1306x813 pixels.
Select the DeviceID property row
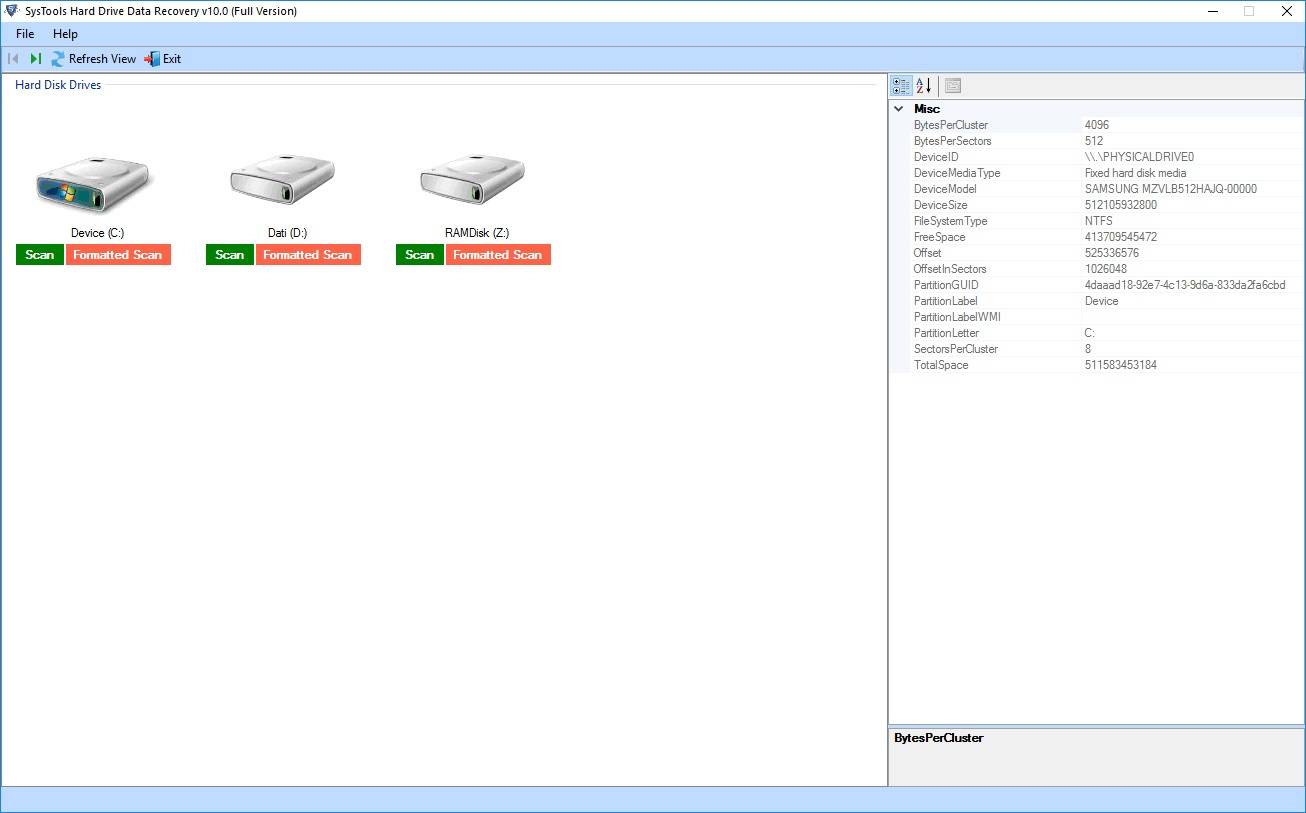coord(1097,157)
